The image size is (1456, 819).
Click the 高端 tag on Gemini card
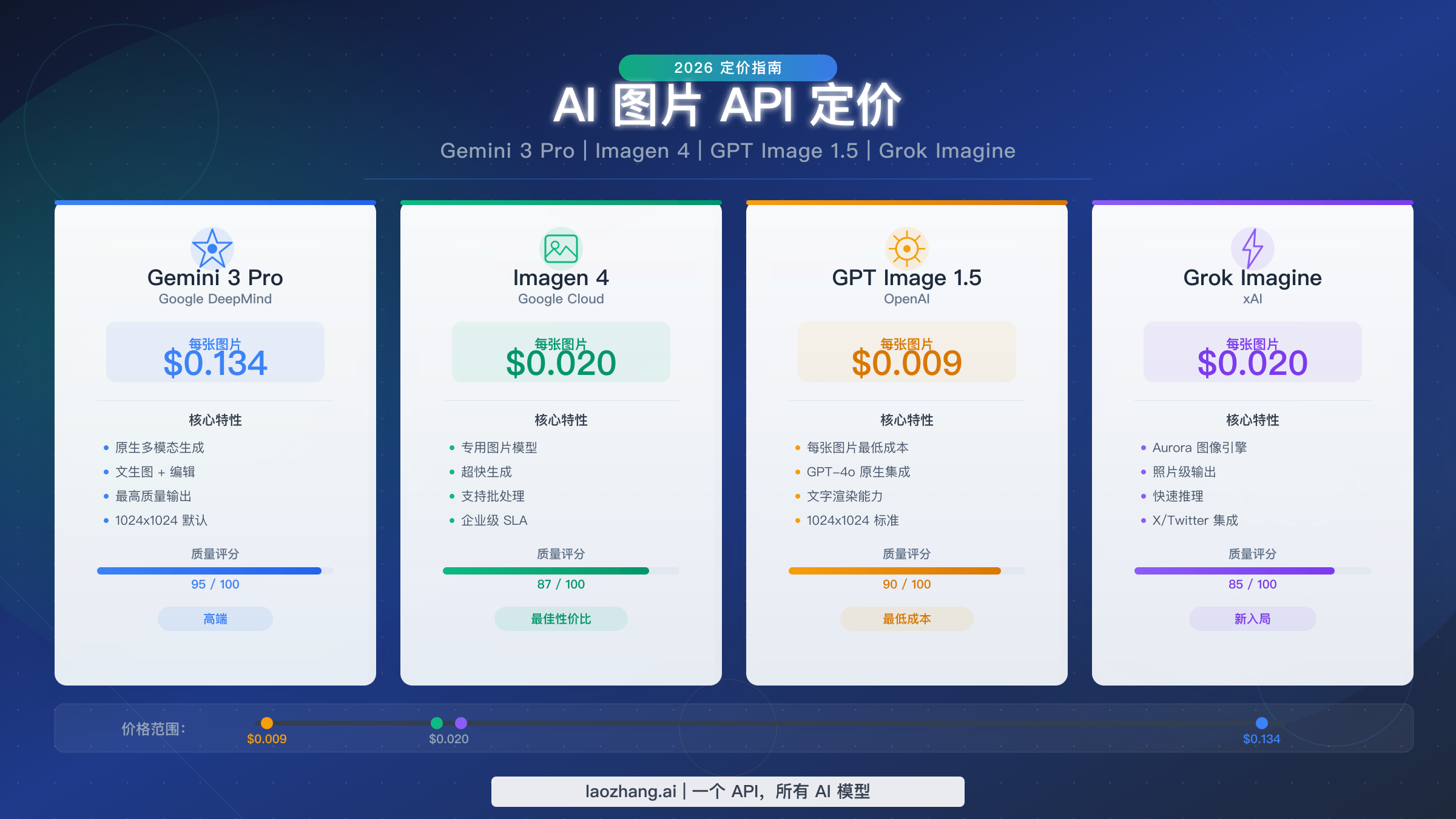pyautogui.click(x=215, y=619)
